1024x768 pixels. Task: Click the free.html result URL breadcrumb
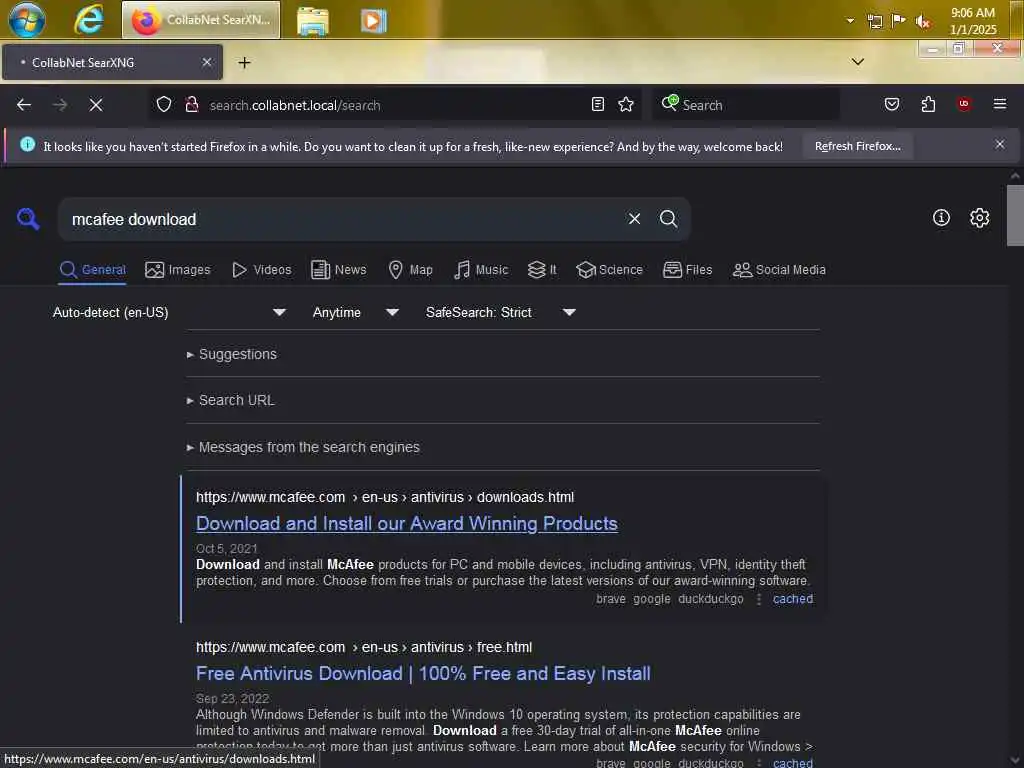pyautogui.click(x=364, y=647)
